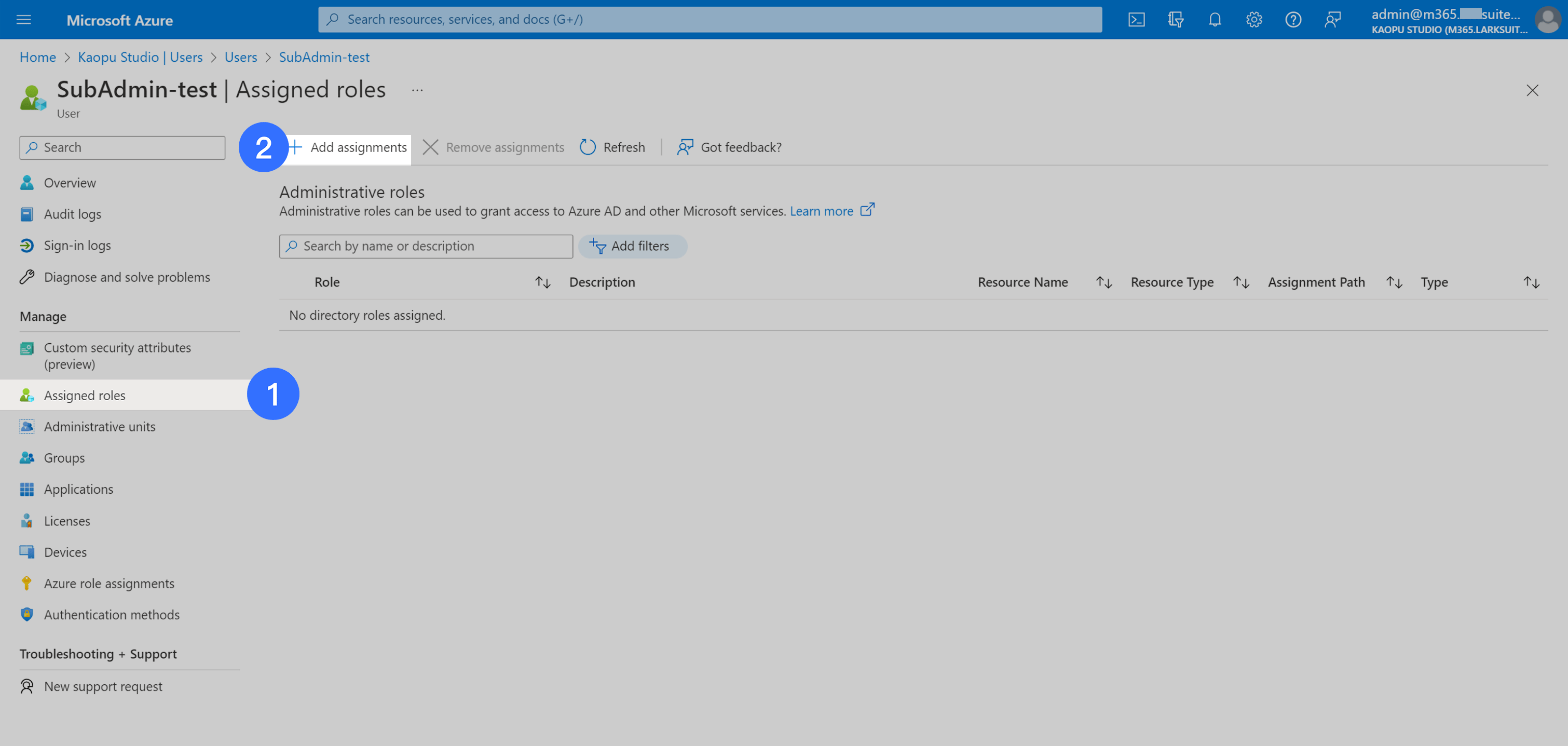Image resolution: width=1568 pixels, height=746 pixels.
Task: Select the Devices icon in the sidebar
Action: (x=27, y=552)
